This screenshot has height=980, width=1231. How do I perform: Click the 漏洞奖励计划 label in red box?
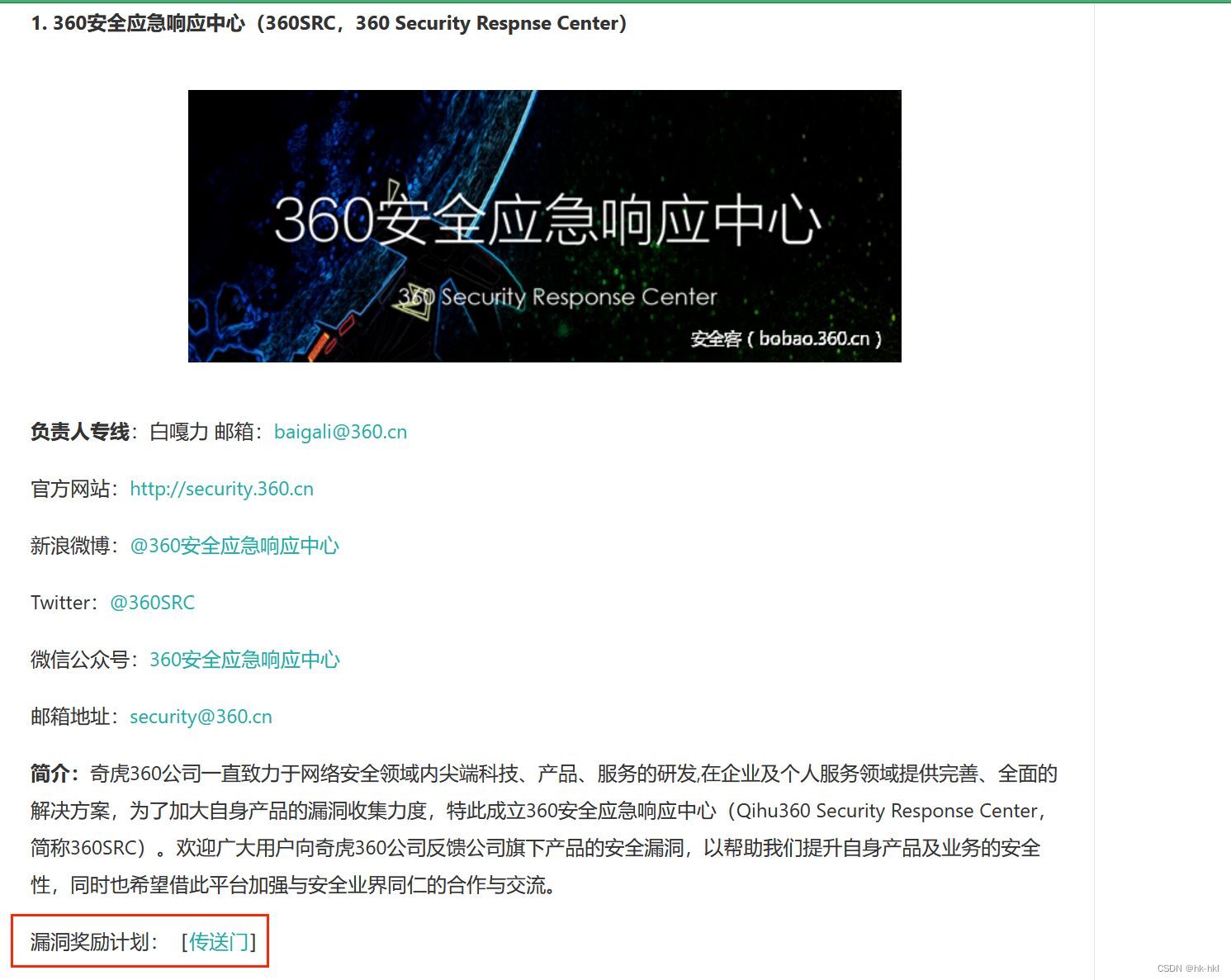click(92, 941)
